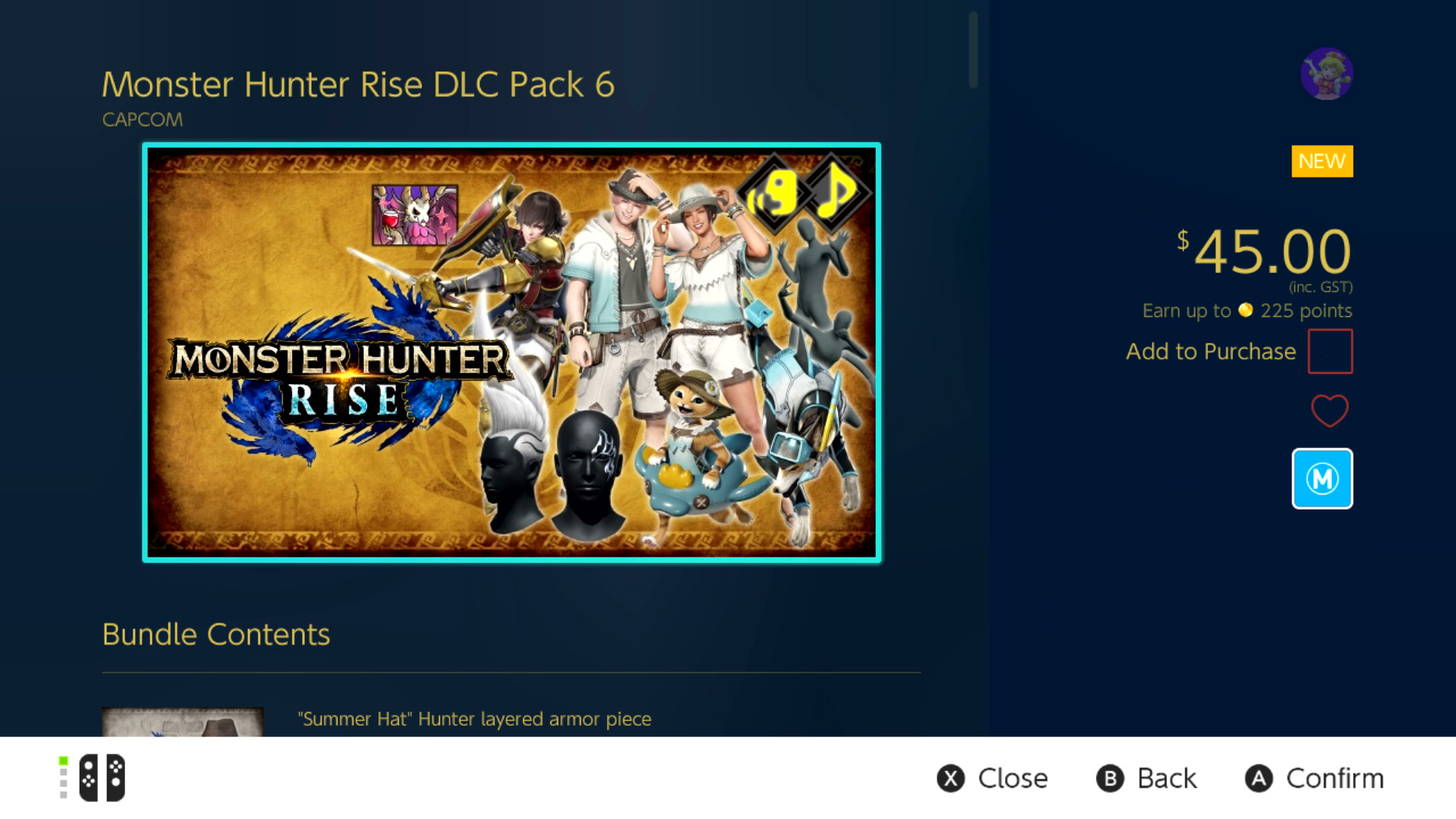The height and width of the screenshot is (819, 1456).
Task: Tick the Add to Purchase checkbox
Action: click(x=1330, y=351)
